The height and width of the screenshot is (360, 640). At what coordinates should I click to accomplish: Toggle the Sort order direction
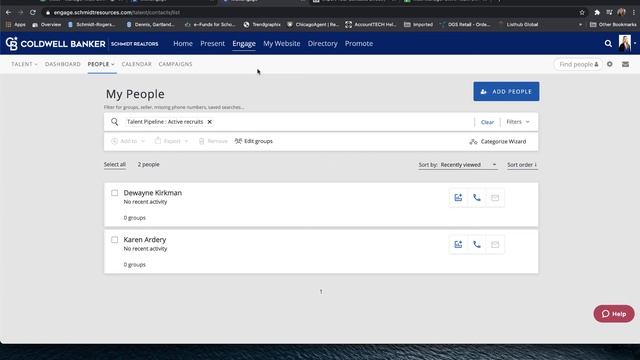point(522,165)
